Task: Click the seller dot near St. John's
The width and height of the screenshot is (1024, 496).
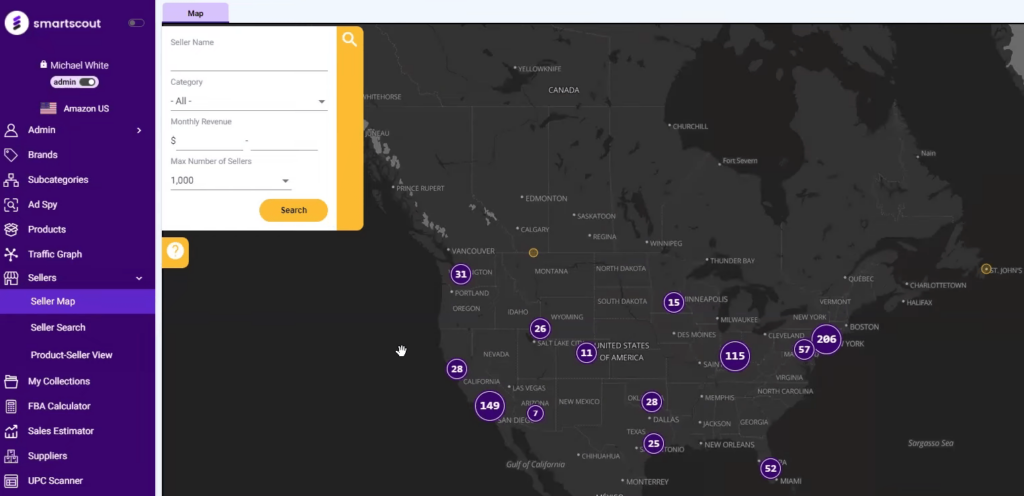Action: (986, 269)
